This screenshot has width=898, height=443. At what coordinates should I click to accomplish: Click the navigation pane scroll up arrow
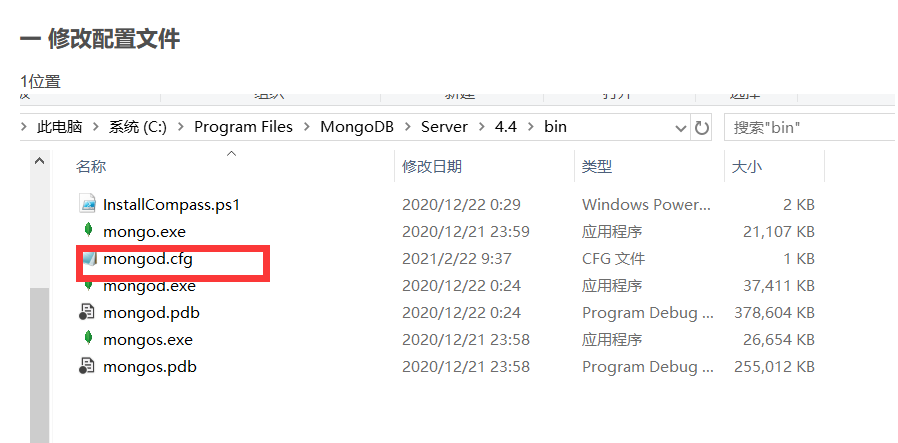[x=40, y=161]
